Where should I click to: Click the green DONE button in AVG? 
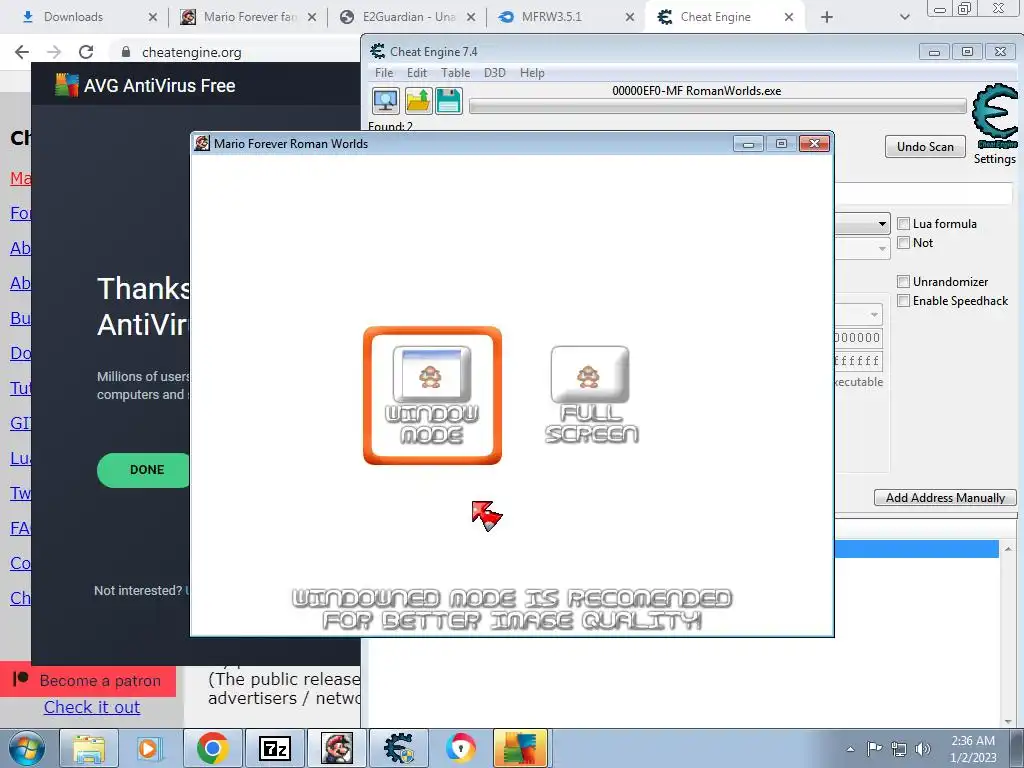pos(145,470)
